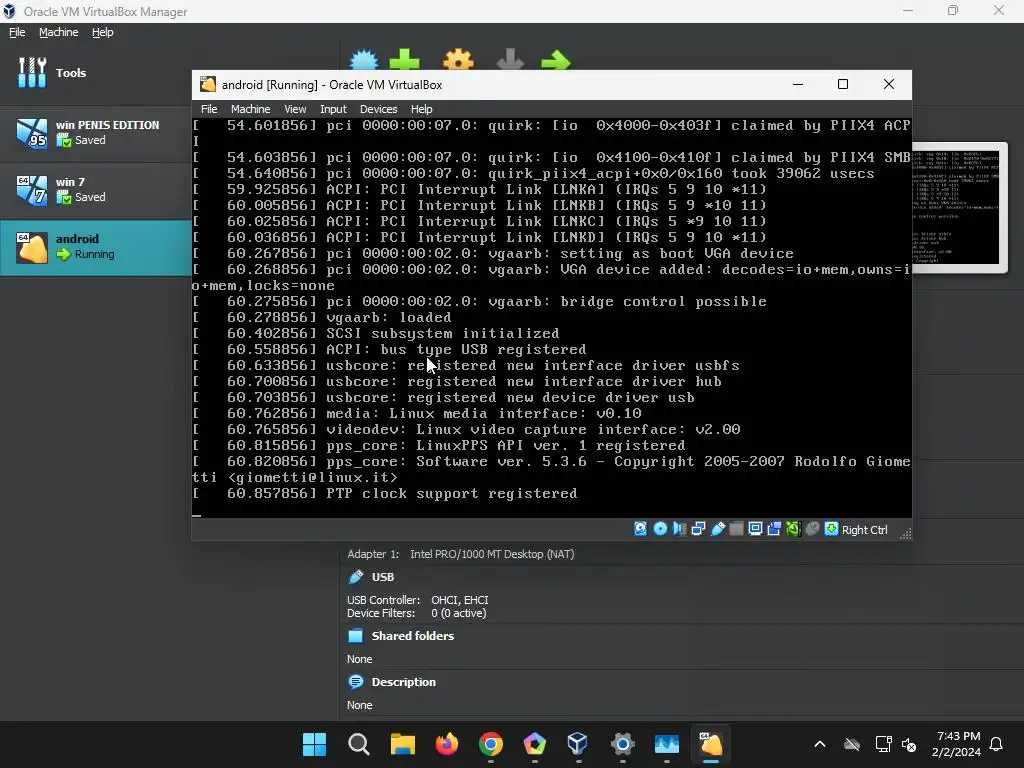
Task: Maximize the android VM window
Action: 843,84
